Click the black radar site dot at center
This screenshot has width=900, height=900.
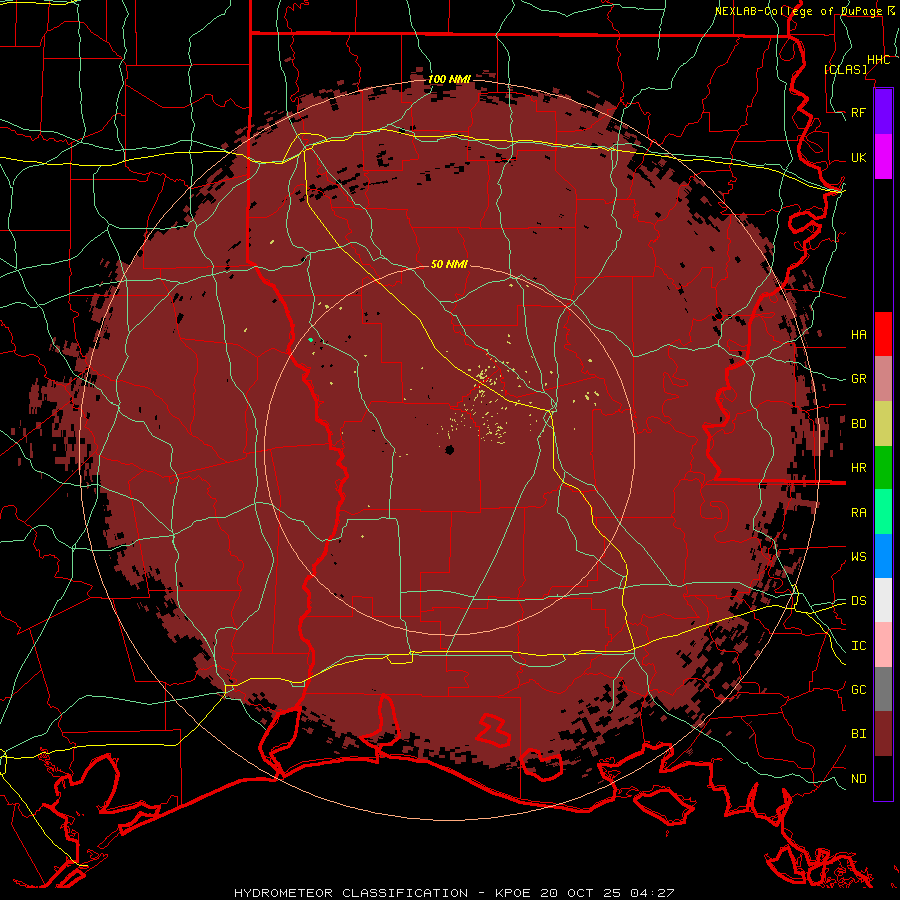449,450
